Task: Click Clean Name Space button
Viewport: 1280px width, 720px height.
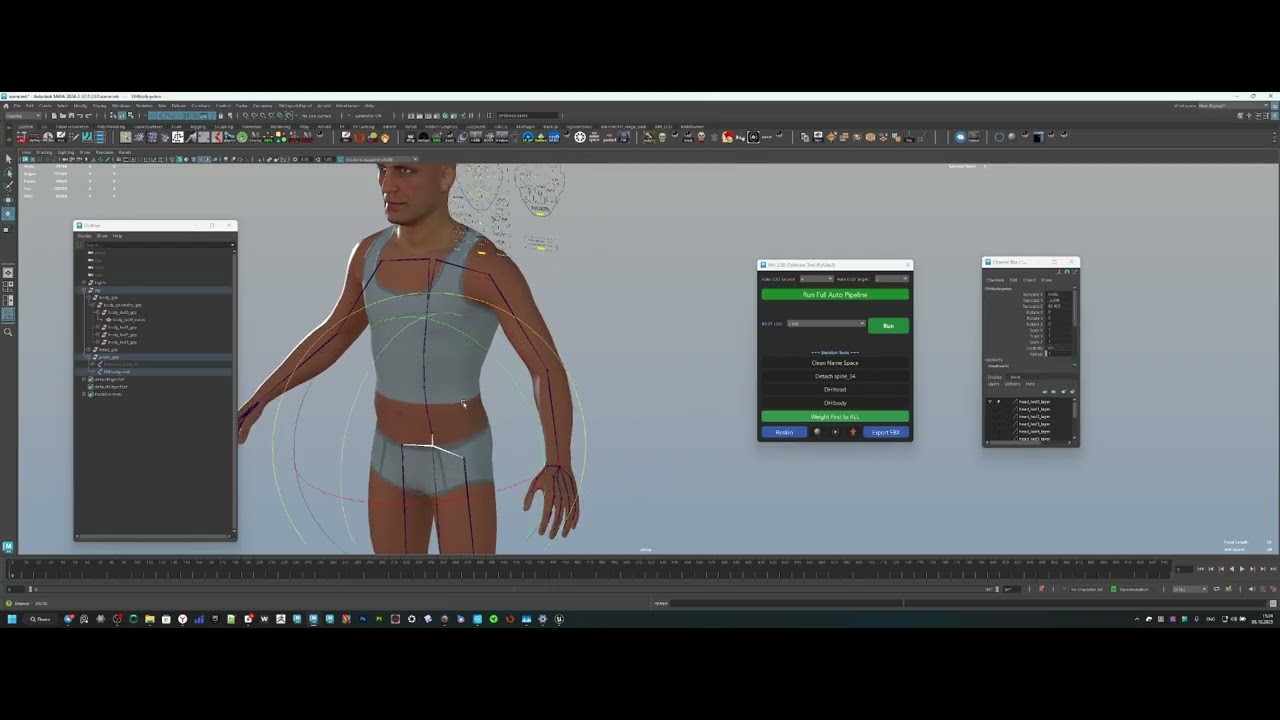Action: [x=835, y=363]
